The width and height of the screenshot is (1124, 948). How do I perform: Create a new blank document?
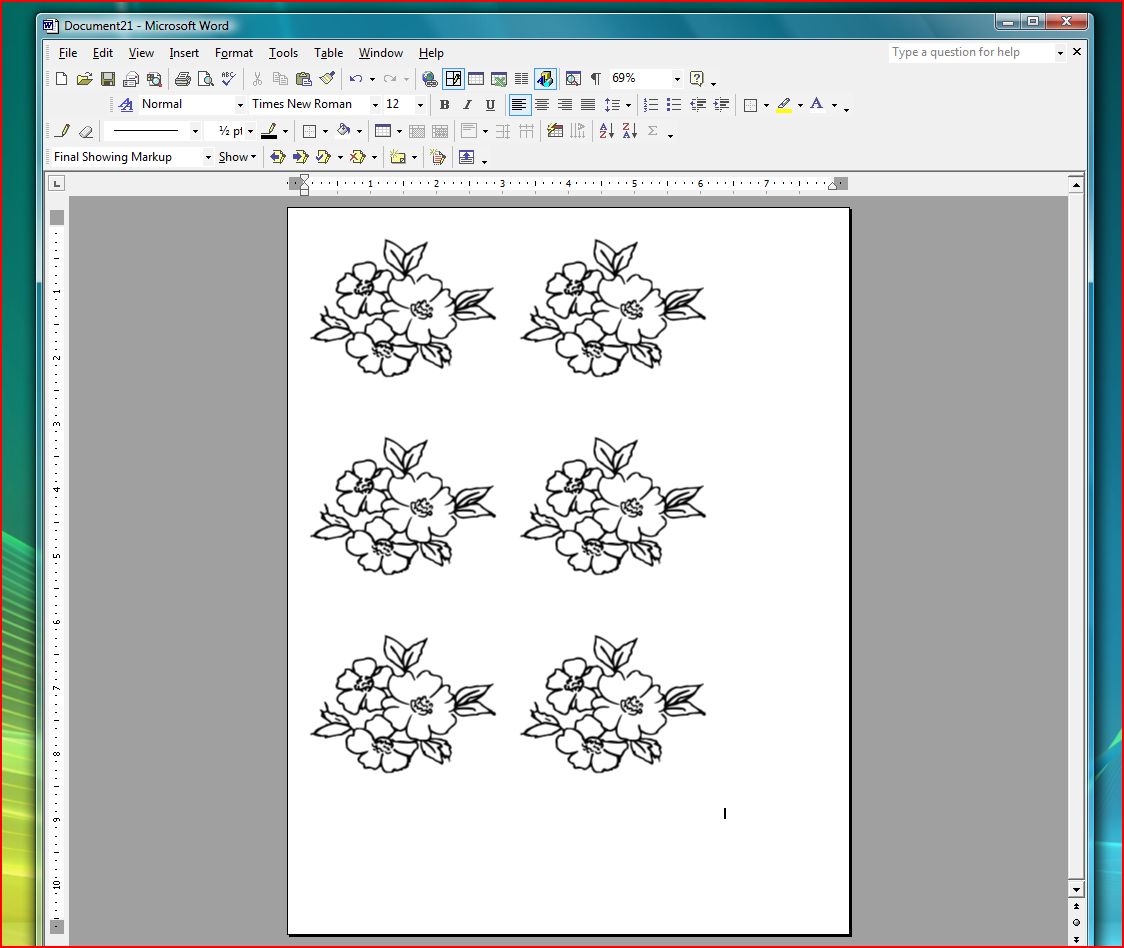click(x=62, y=79)
